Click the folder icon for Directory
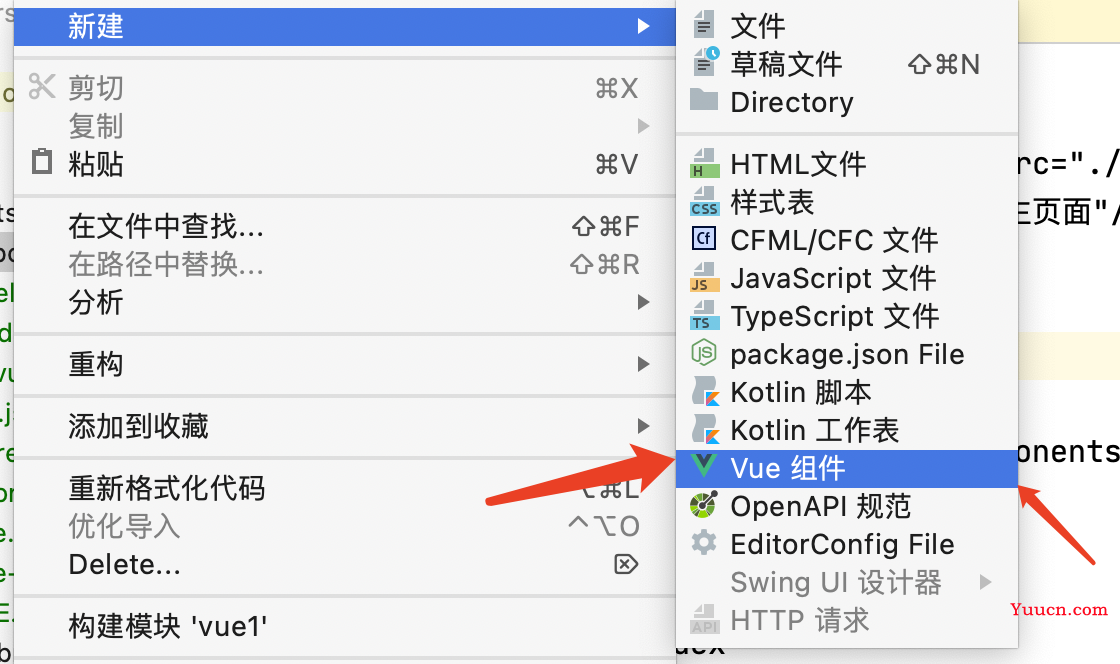Image resolution: width=1120 pixels, height=664 pixels. pyautogui.click(x=704, y=100)
